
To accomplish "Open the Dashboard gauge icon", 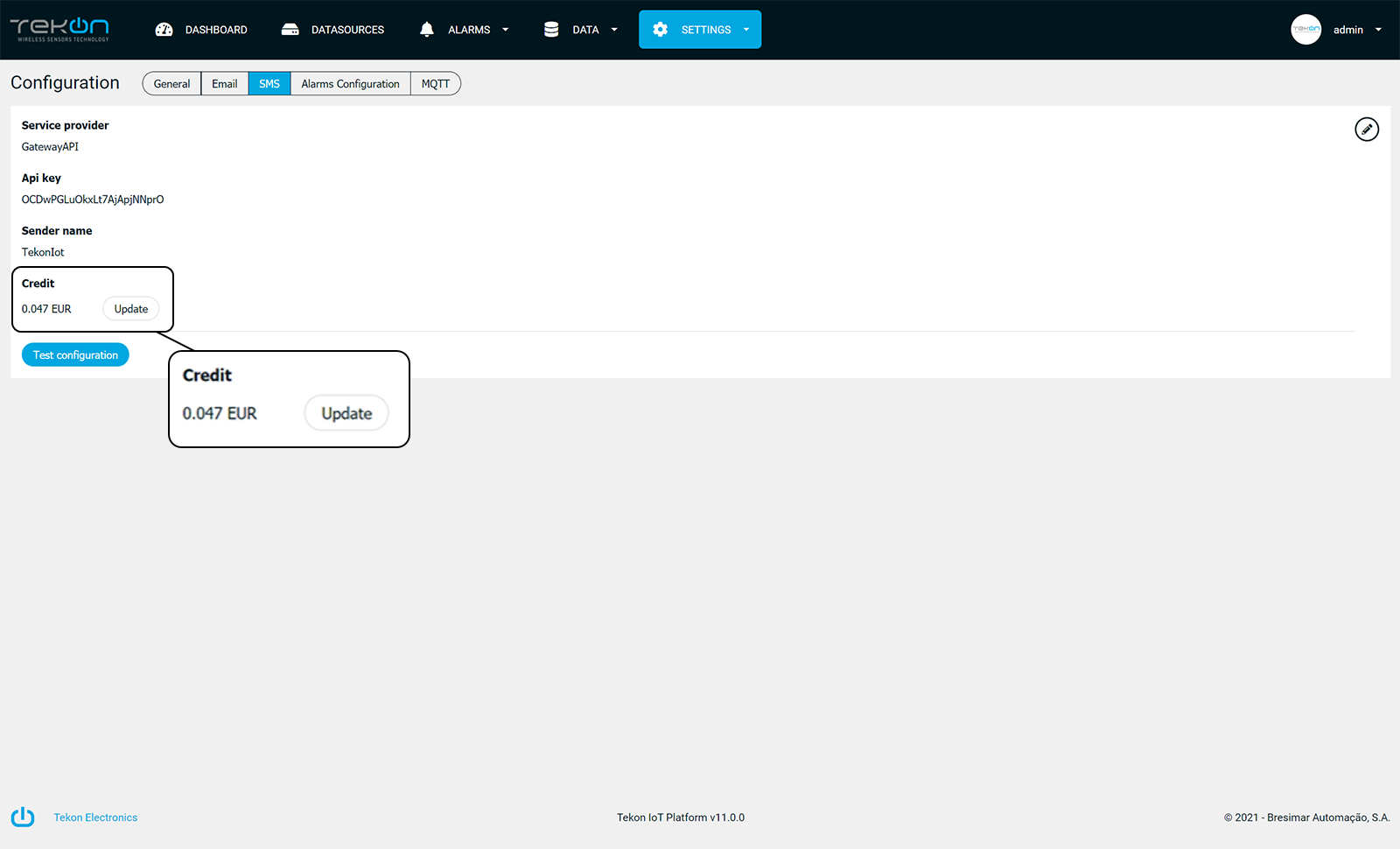I will point(164,30).
